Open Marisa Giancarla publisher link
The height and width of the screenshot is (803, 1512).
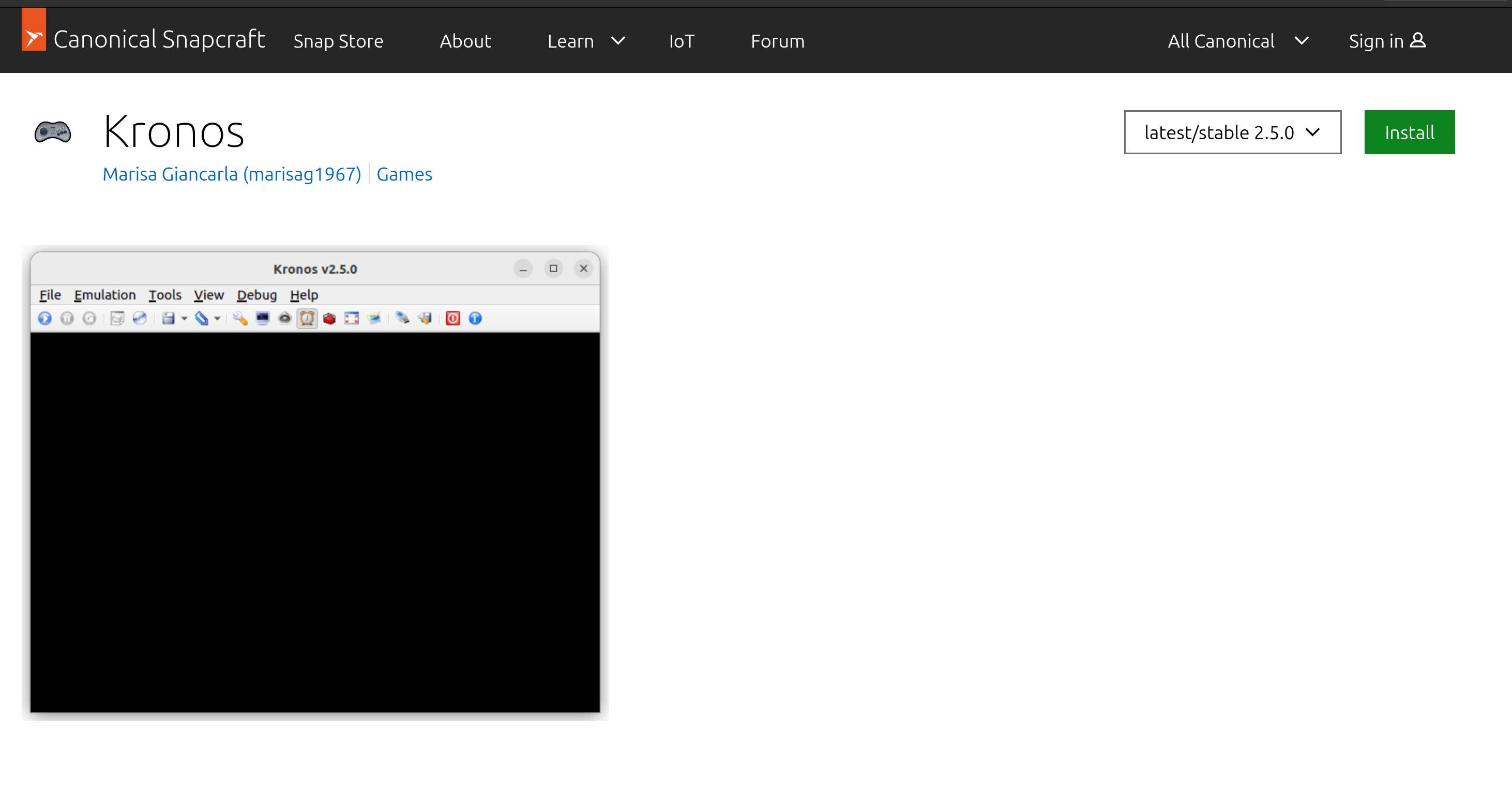(x=232, y=174)
